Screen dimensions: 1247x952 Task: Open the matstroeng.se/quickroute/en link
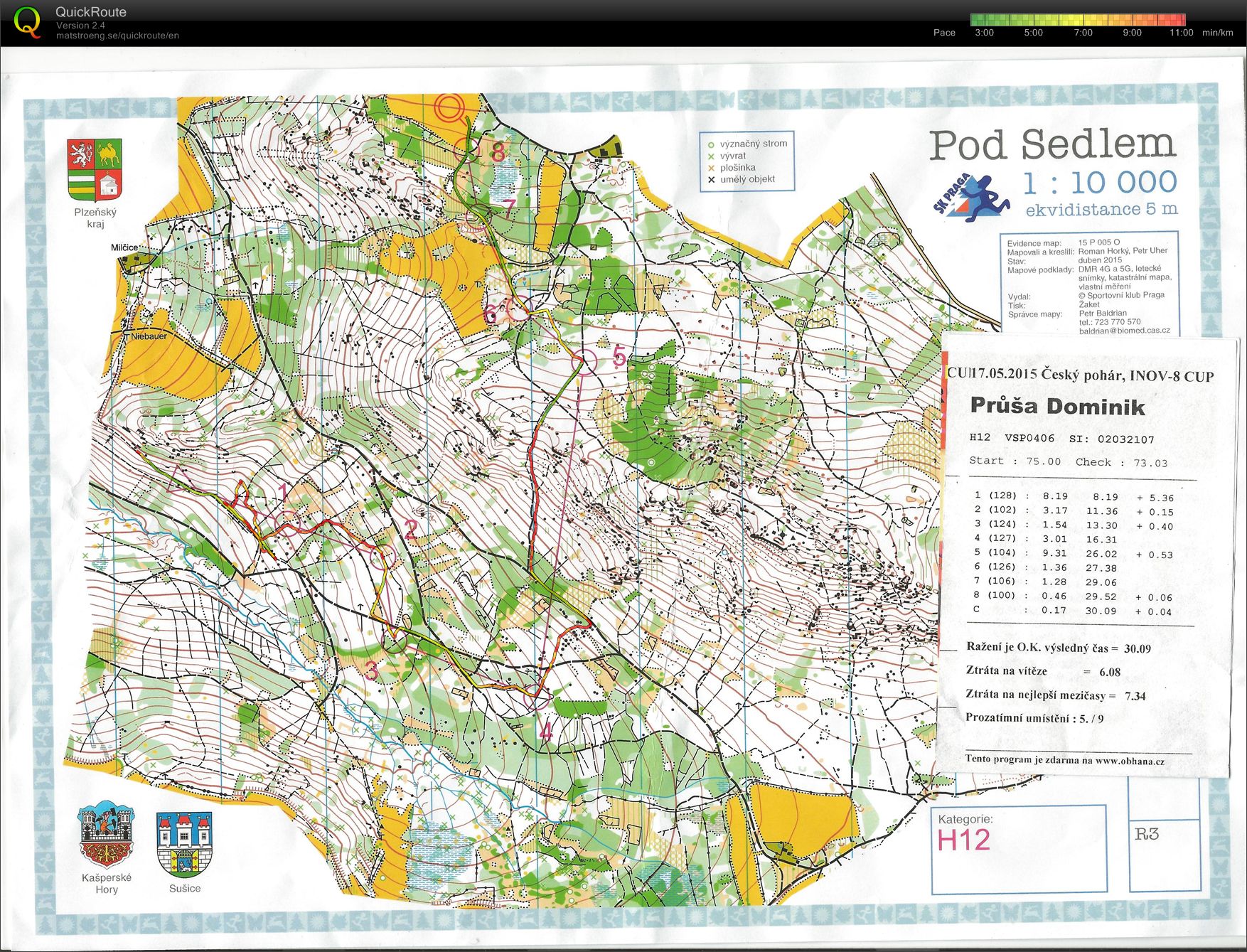click(117, 36)
